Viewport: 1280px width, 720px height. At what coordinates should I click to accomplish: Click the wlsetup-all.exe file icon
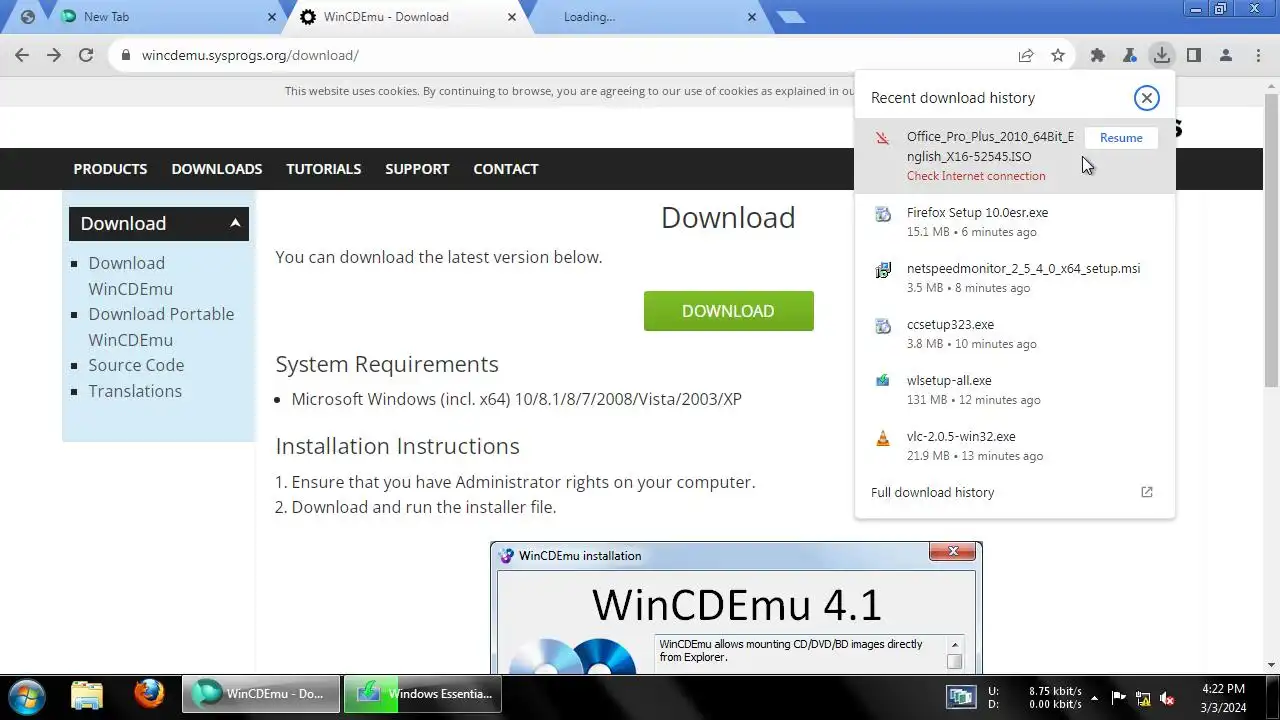883,381
